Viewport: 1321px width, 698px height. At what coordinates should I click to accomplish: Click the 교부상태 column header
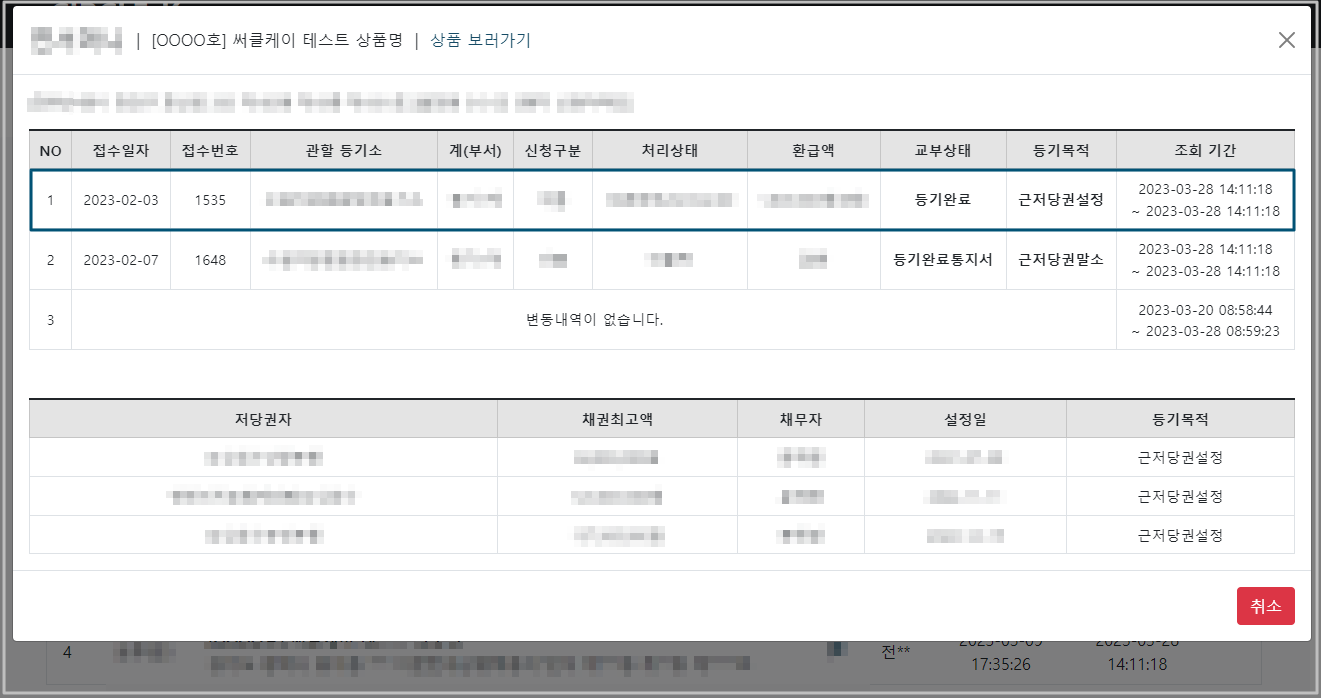tap(942, 151)
